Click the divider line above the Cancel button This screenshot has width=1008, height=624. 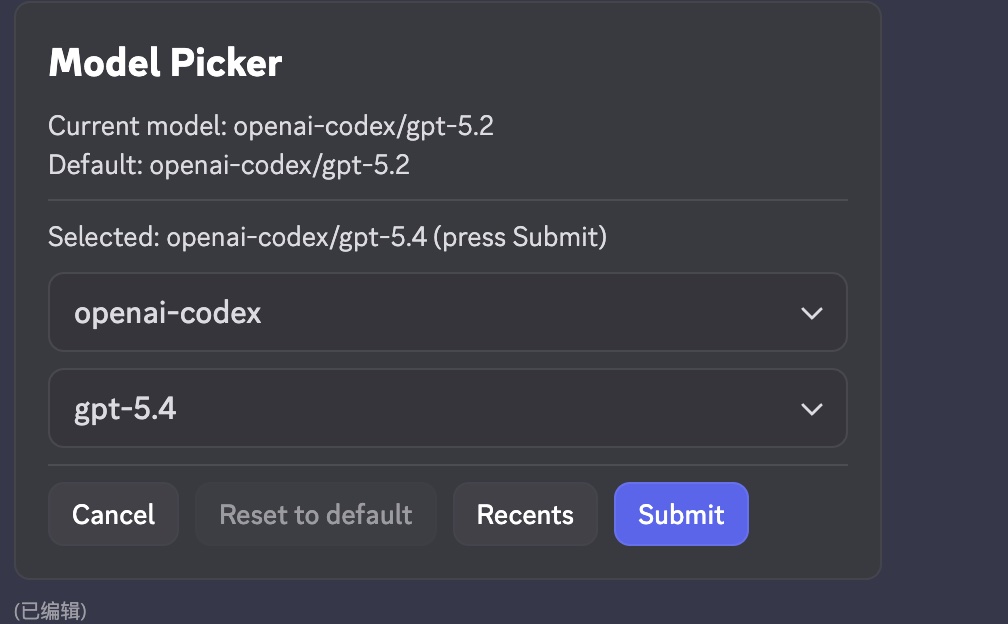point(447,465)
